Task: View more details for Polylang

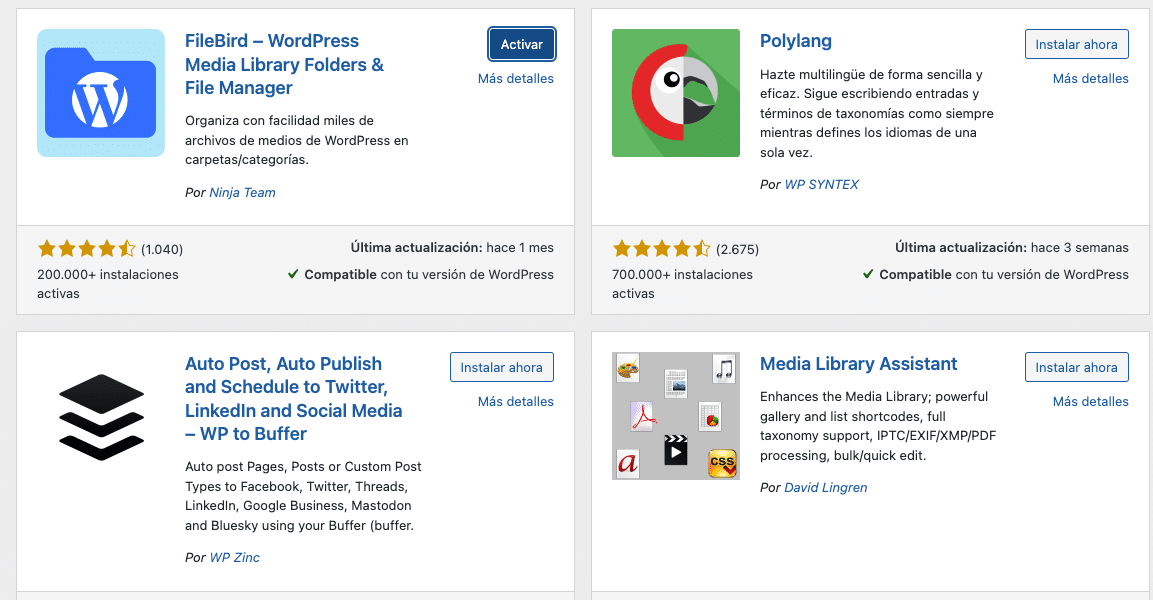Action: point(1090,79)
